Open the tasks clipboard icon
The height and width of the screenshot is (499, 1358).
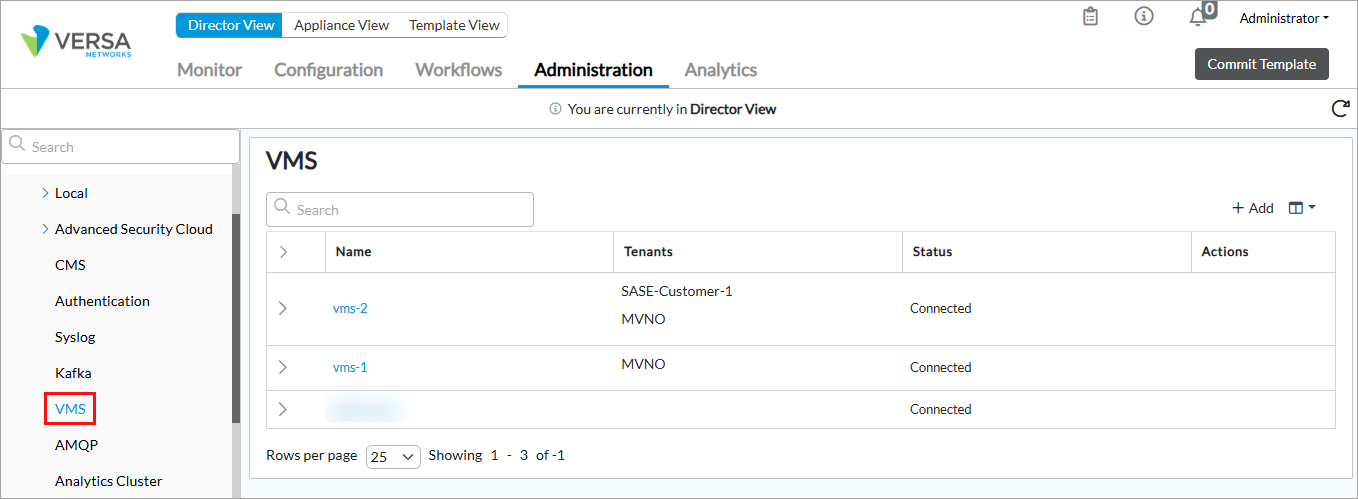click(x=1091, y=17)
